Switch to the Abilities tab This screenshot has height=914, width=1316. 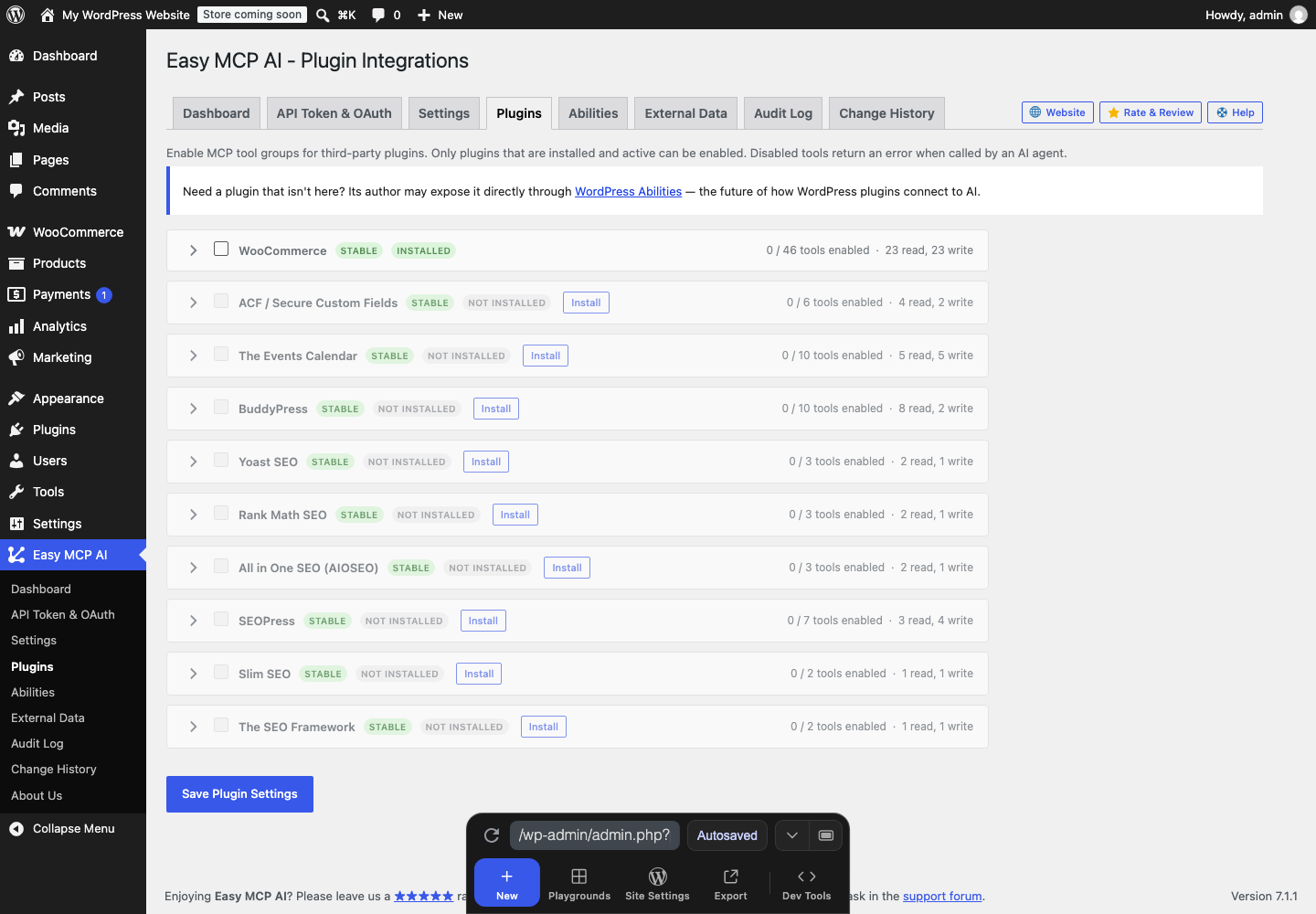pos(593,113)
